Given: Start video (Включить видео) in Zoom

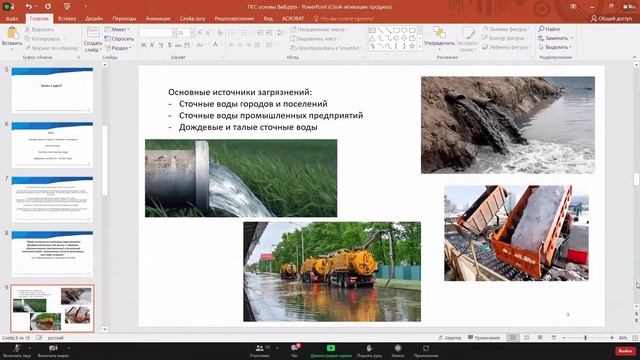Looking at the screenshot, I should (x=53, y=351).
